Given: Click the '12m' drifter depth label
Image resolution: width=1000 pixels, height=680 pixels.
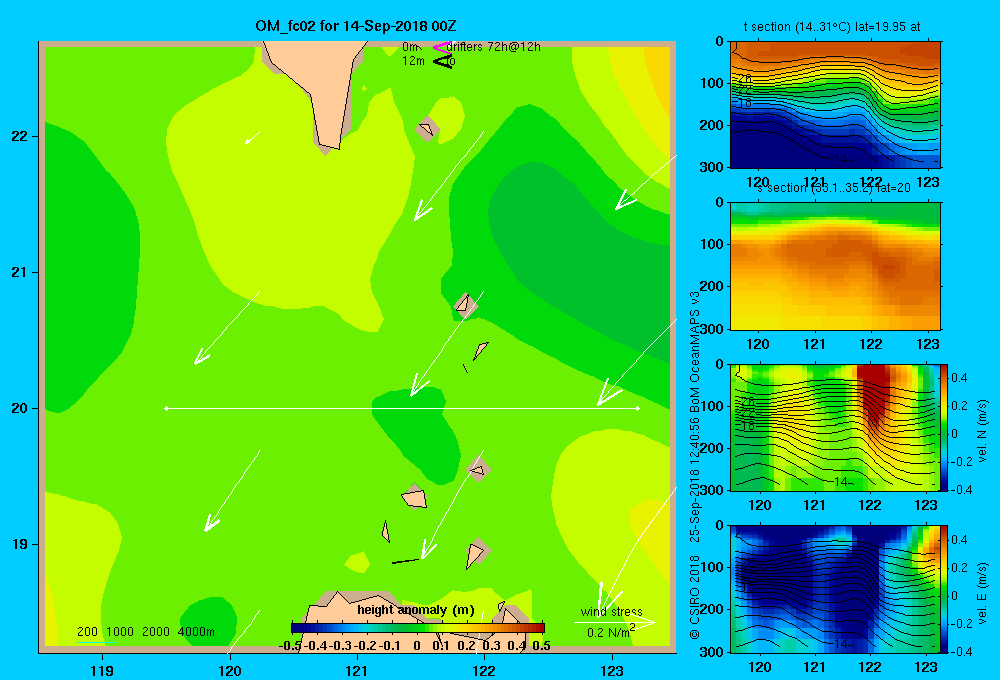Looking at the screenshot, I should [x=413, y=61].
